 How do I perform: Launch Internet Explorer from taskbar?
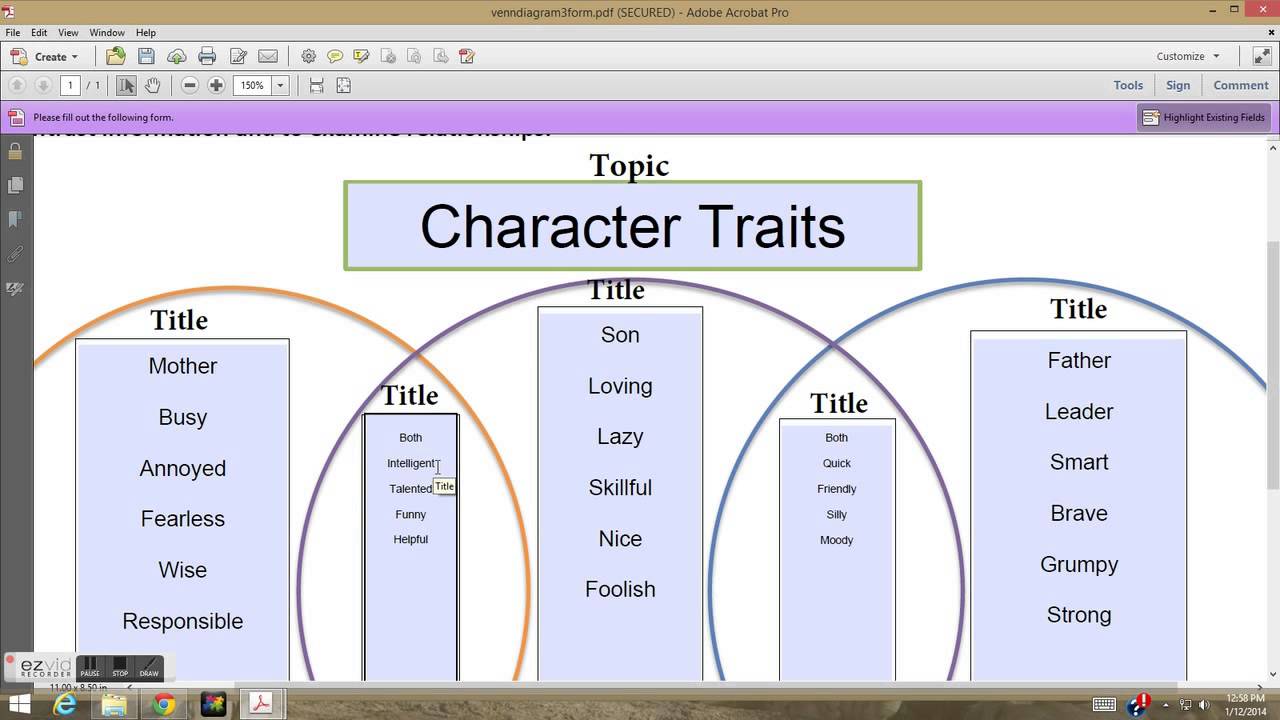coord(65,704)
